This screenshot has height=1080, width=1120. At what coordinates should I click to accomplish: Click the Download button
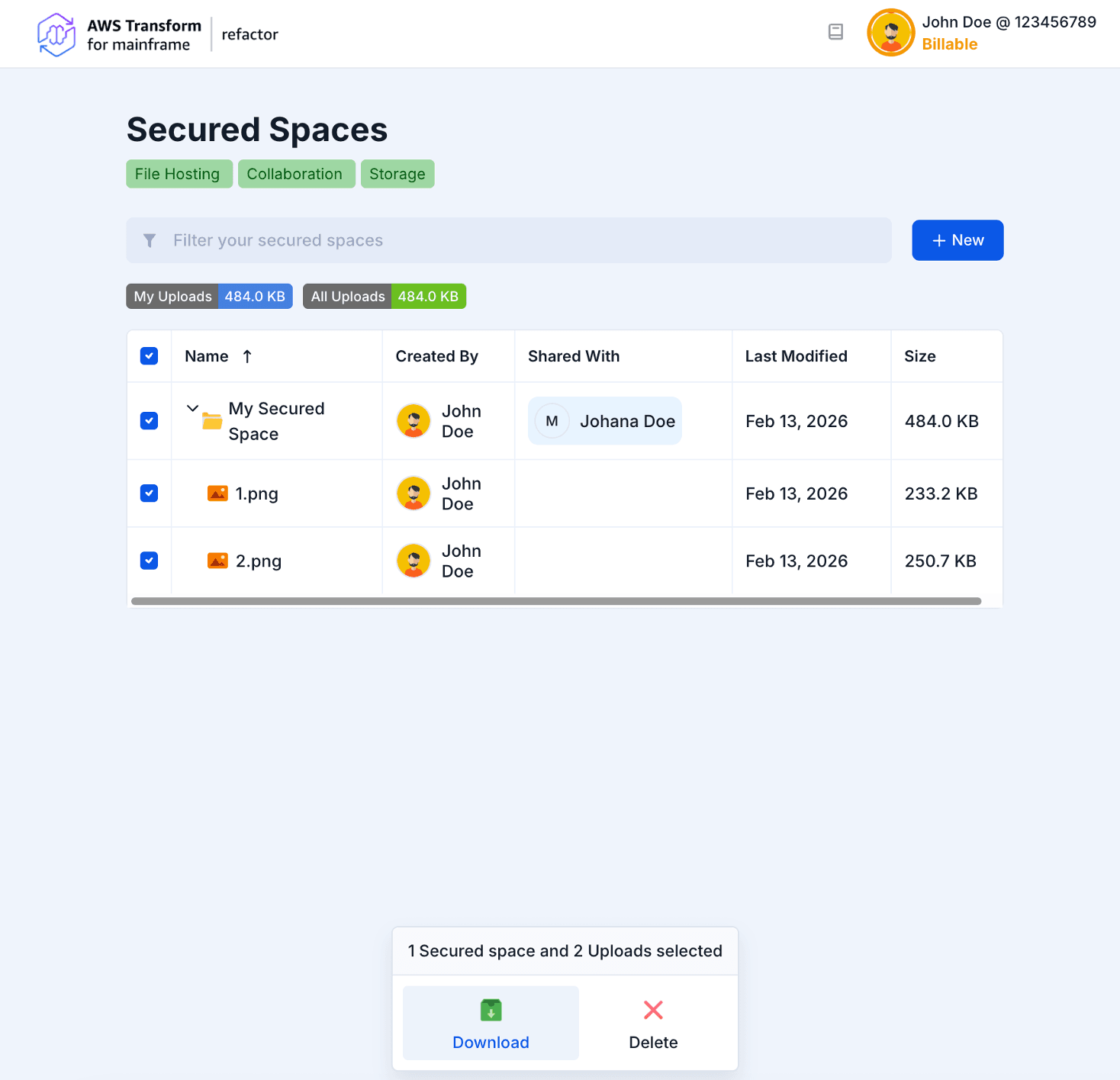pos(491,1023)
